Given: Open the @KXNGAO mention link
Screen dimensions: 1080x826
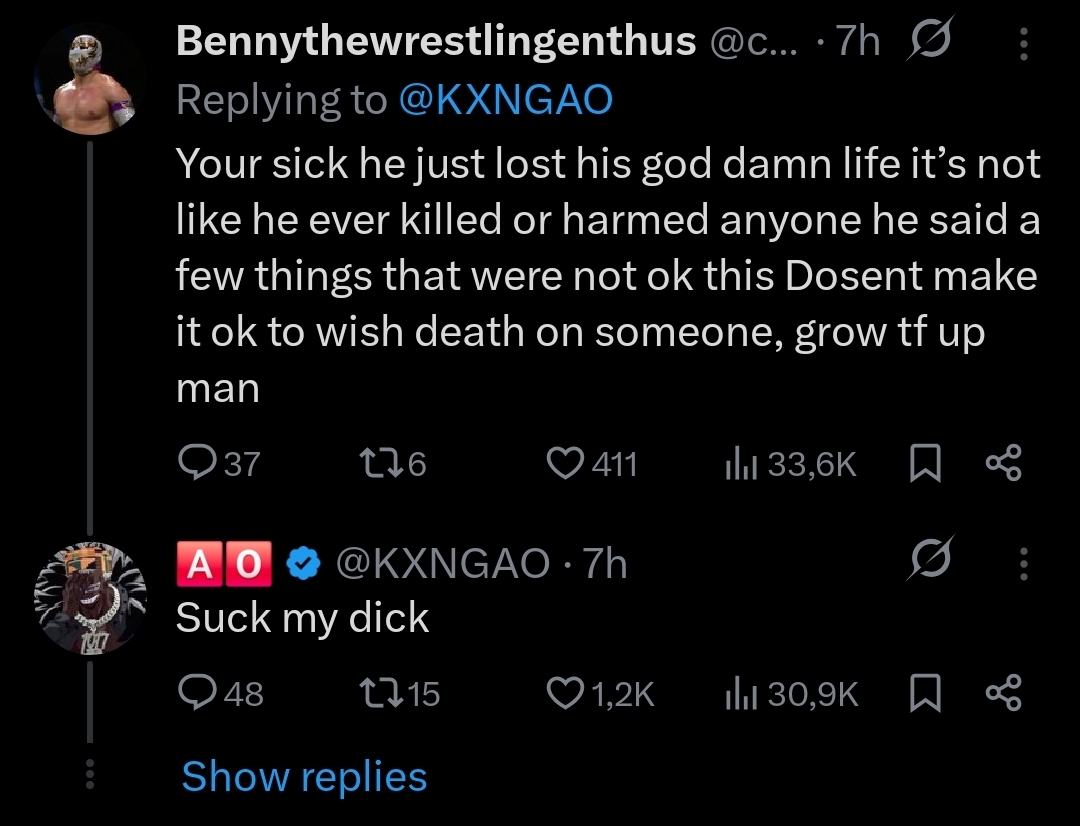Looking at the screenshot, I should coord(505,99).
